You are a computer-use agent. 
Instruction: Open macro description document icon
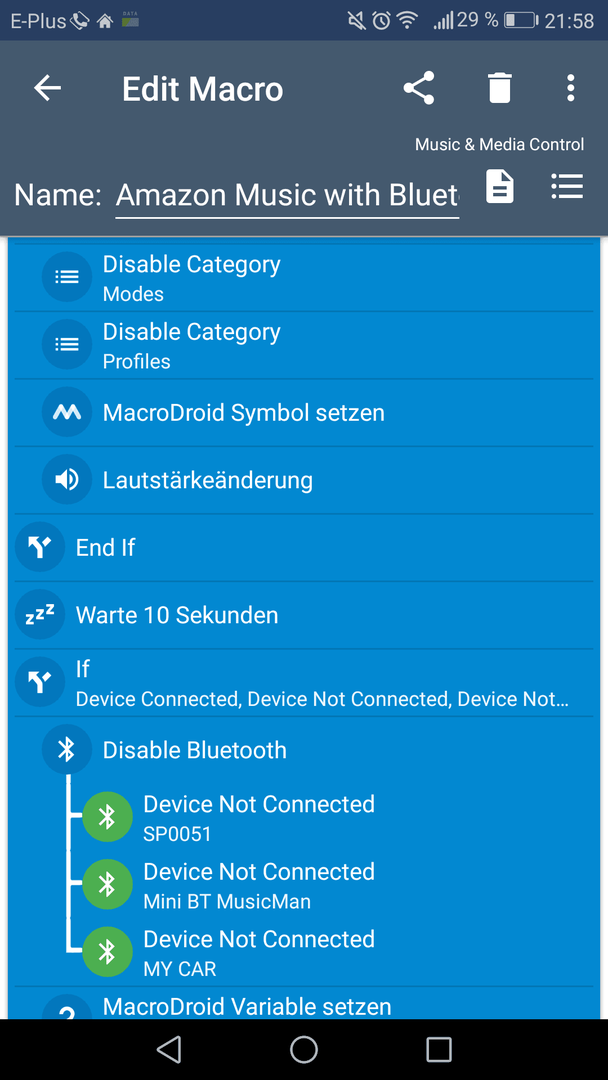500,187
